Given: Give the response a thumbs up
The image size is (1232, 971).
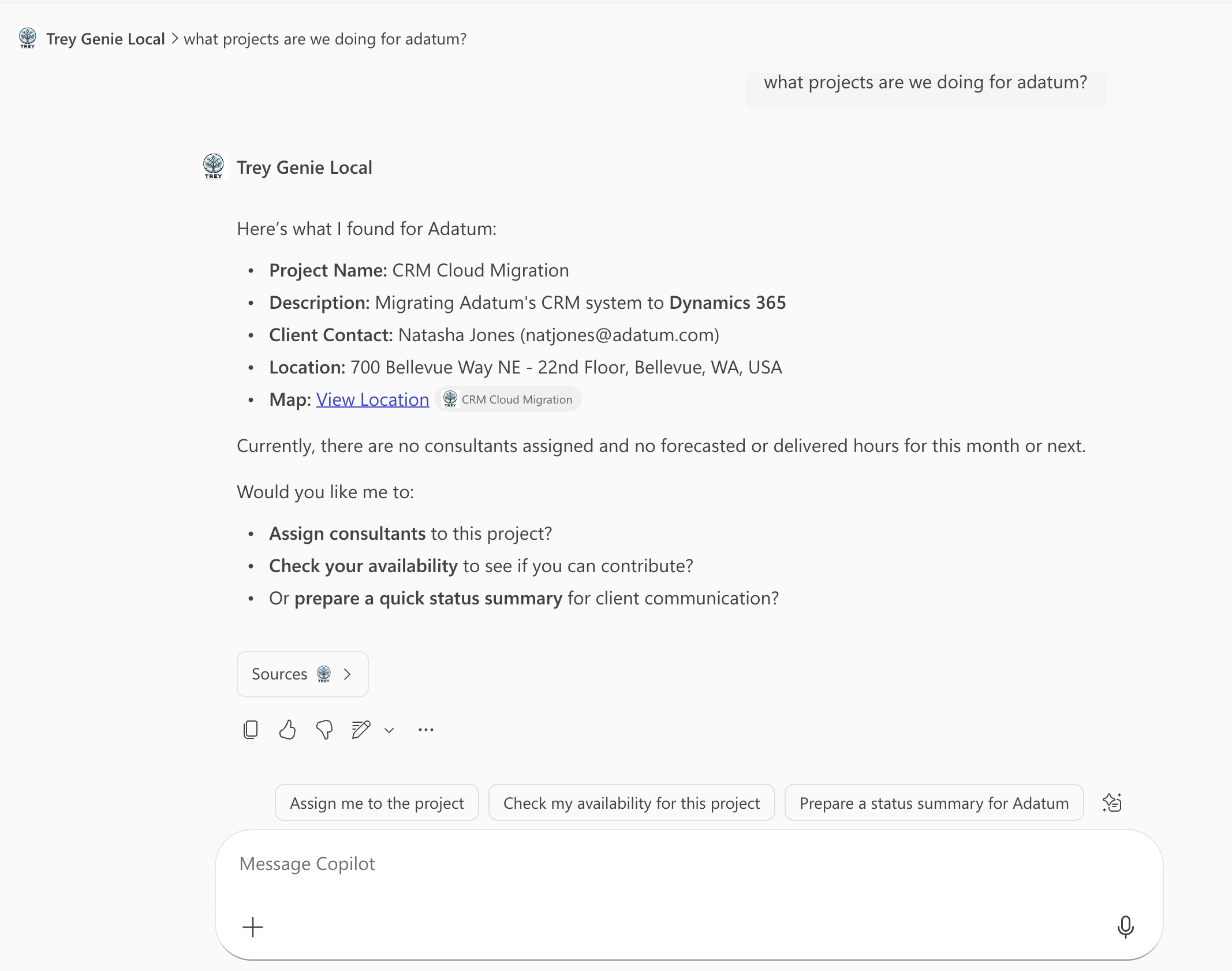Looking at the screenshot, I should pyautogui.click(x=287, y=729).
